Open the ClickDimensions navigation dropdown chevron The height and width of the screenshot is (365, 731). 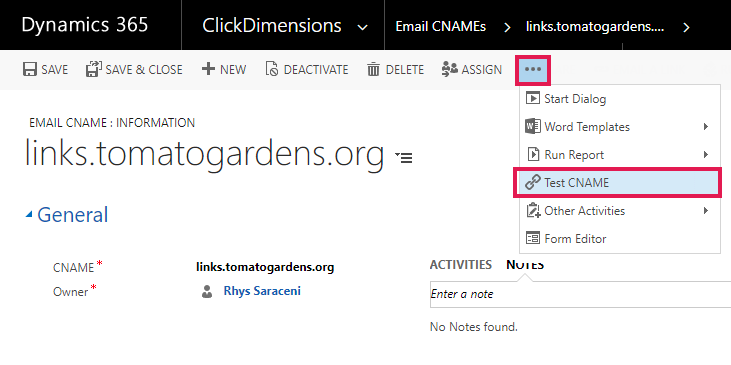click(x=362, y=28)
